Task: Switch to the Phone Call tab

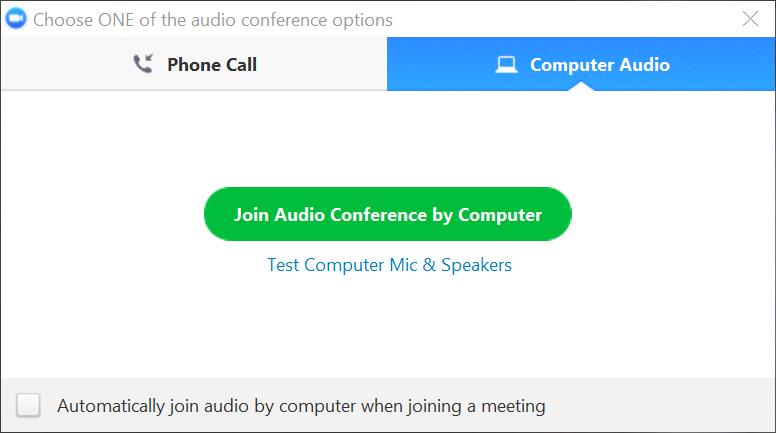Action: pyautogui.click(x=194, y=65)
